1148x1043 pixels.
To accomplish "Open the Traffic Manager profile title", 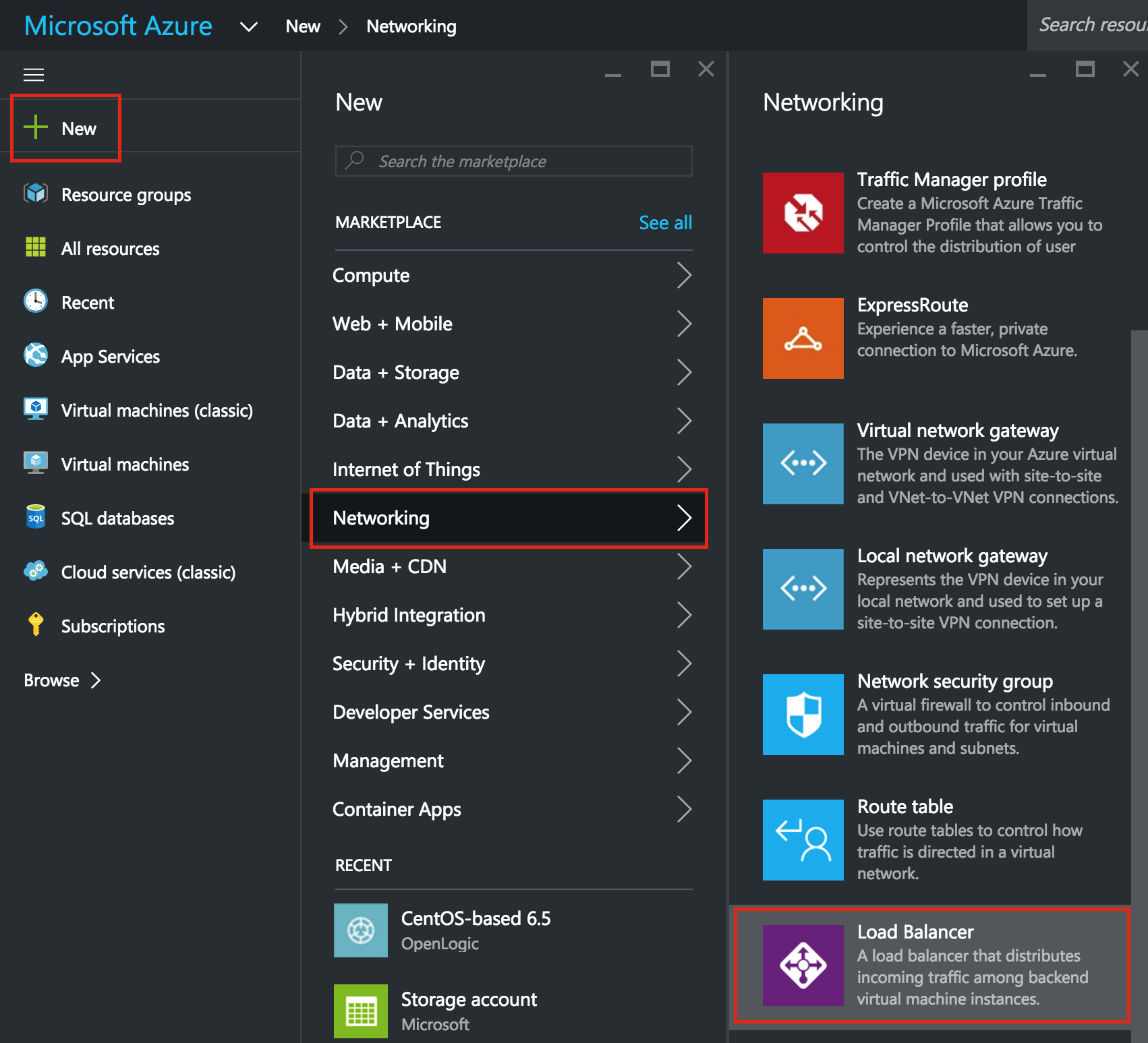I will tap(952, 179).
